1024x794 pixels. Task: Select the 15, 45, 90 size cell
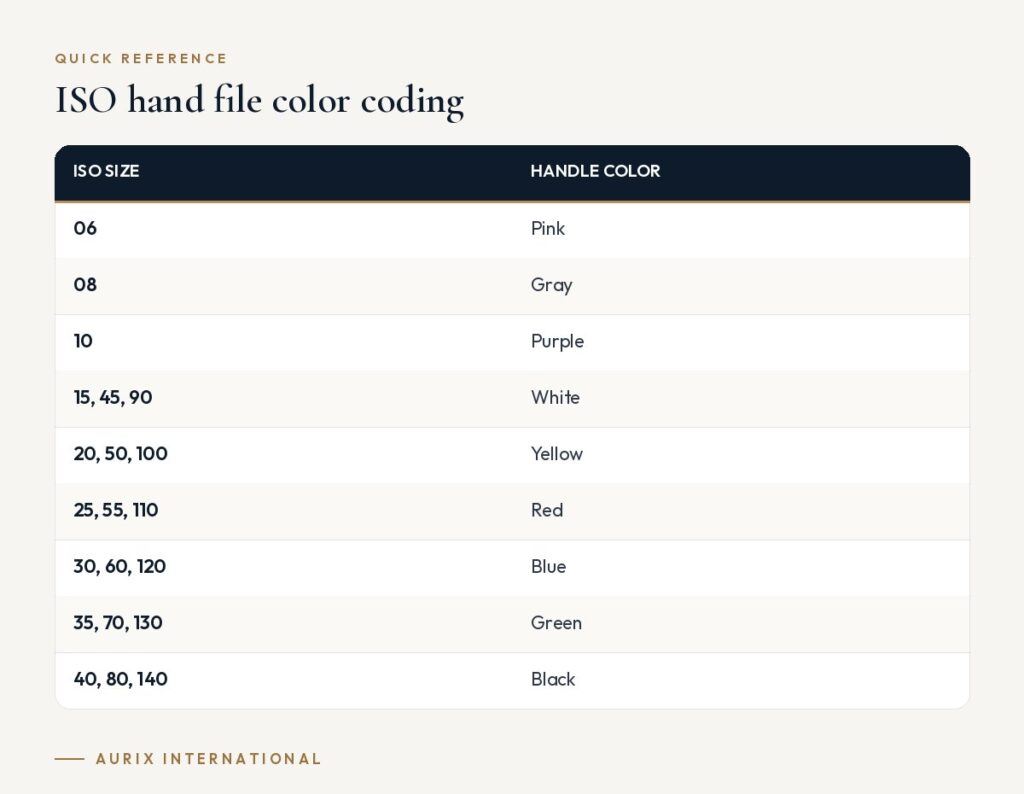(x=283, y=399)
